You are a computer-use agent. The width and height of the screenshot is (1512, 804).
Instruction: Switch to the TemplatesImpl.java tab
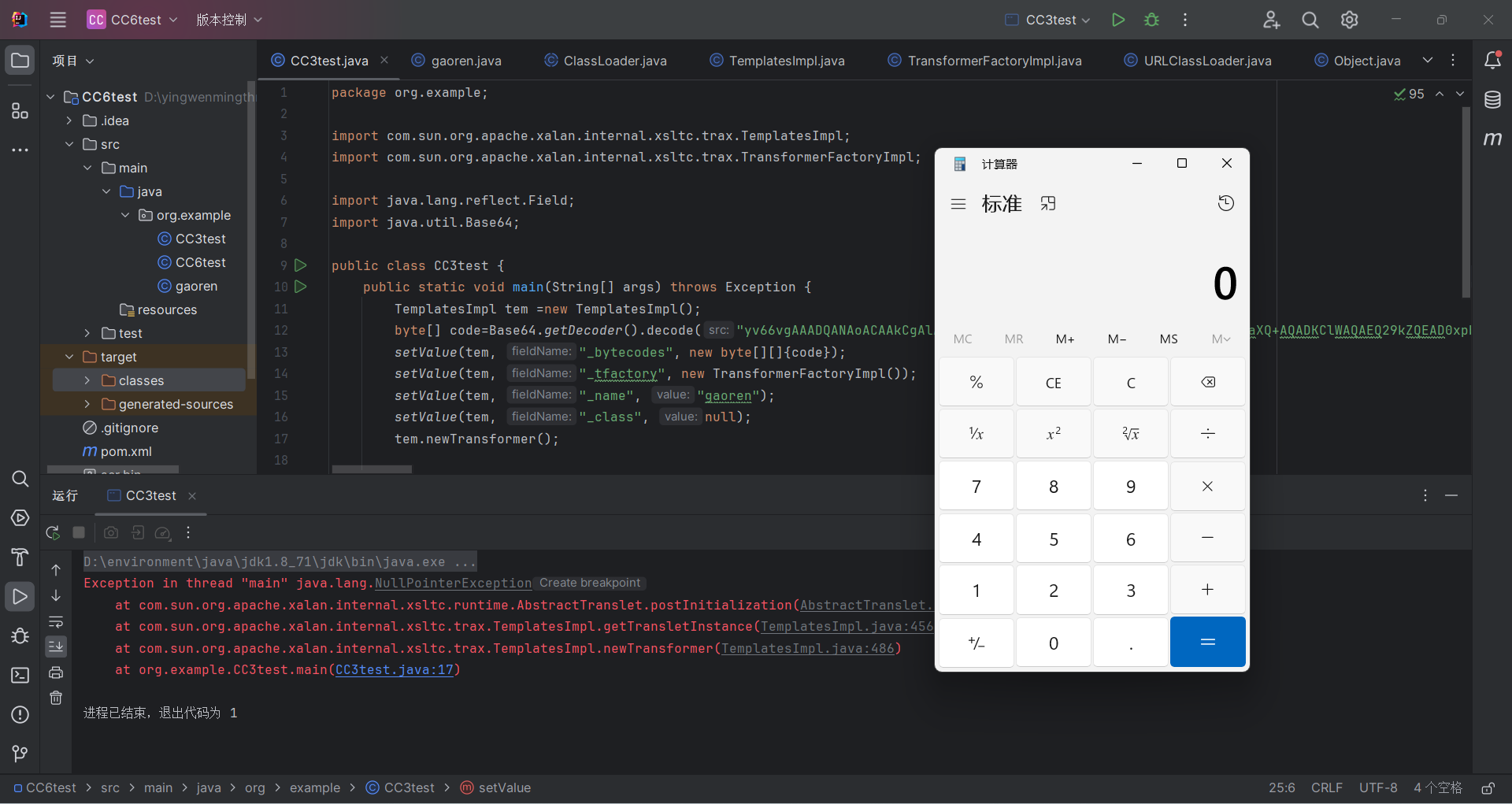777,61
